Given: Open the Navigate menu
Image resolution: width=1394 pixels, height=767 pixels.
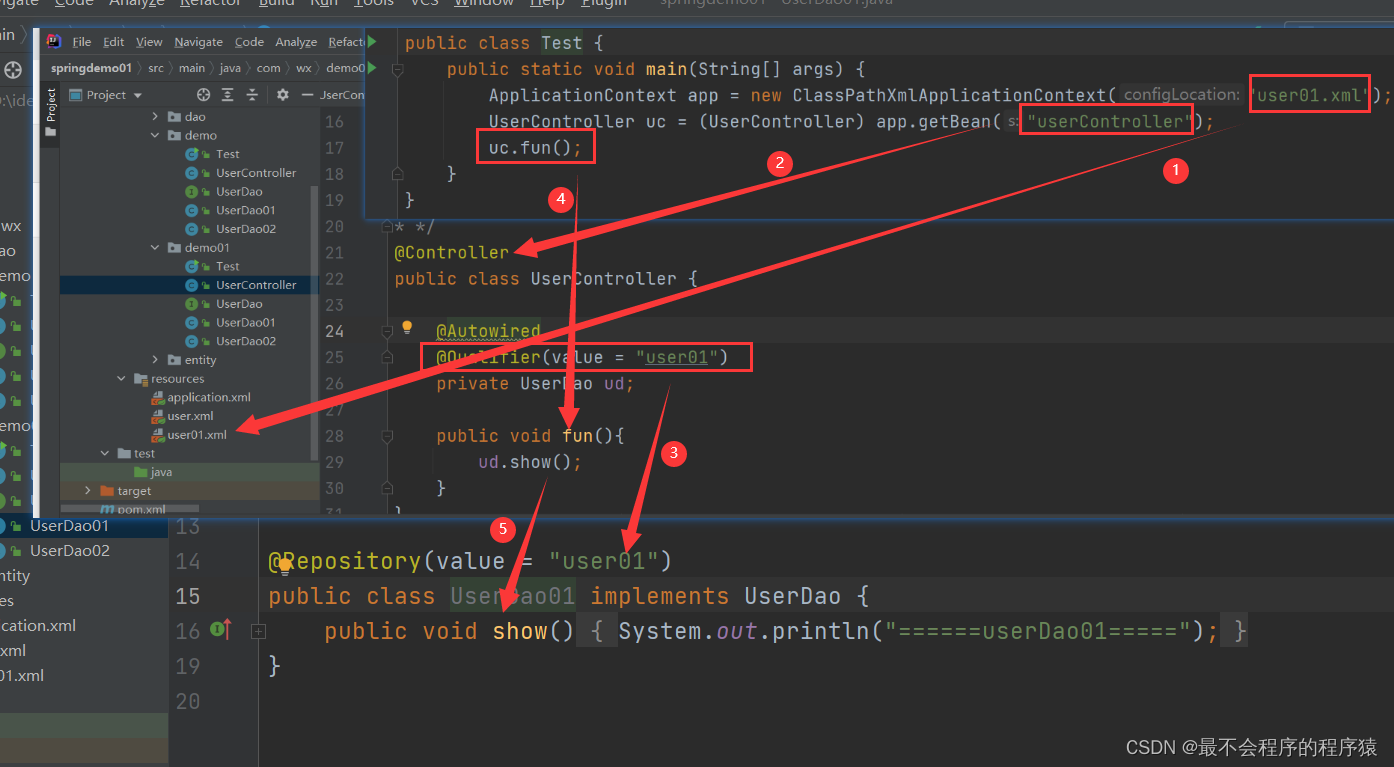Looking at the screenshot, I should (199, 42).
